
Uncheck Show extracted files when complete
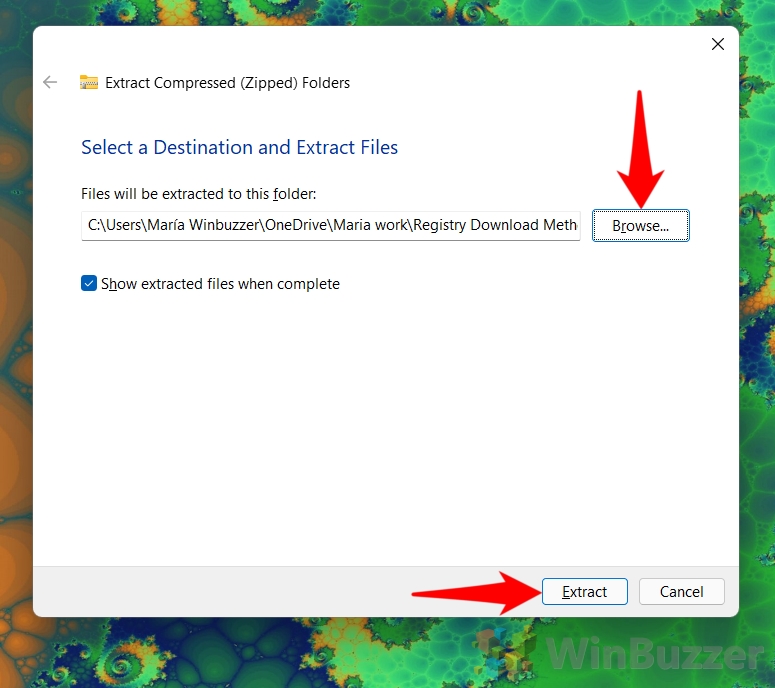pos(89,284)
